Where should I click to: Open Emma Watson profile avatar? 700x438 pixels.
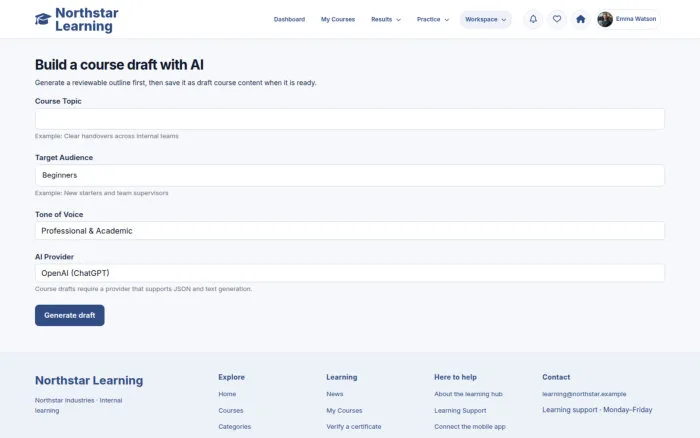(605, 19)
